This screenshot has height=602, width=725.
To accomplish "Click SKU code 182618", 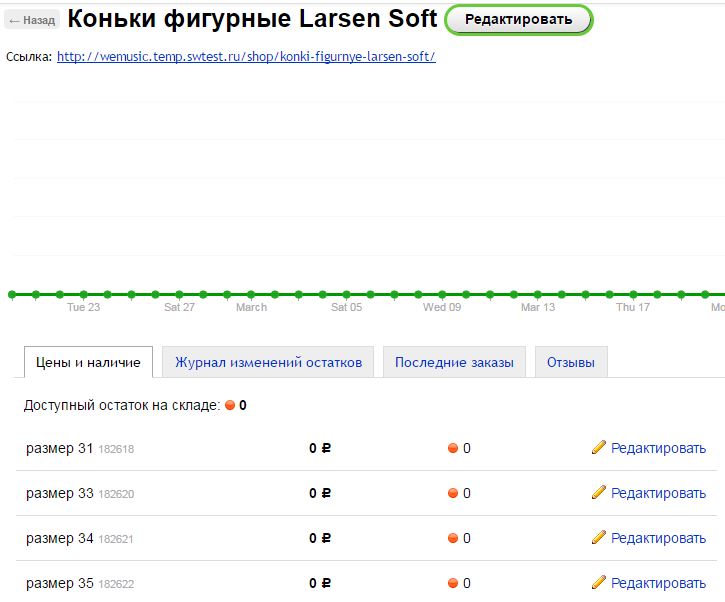I will pyautogui.click(x=116, y=449).
